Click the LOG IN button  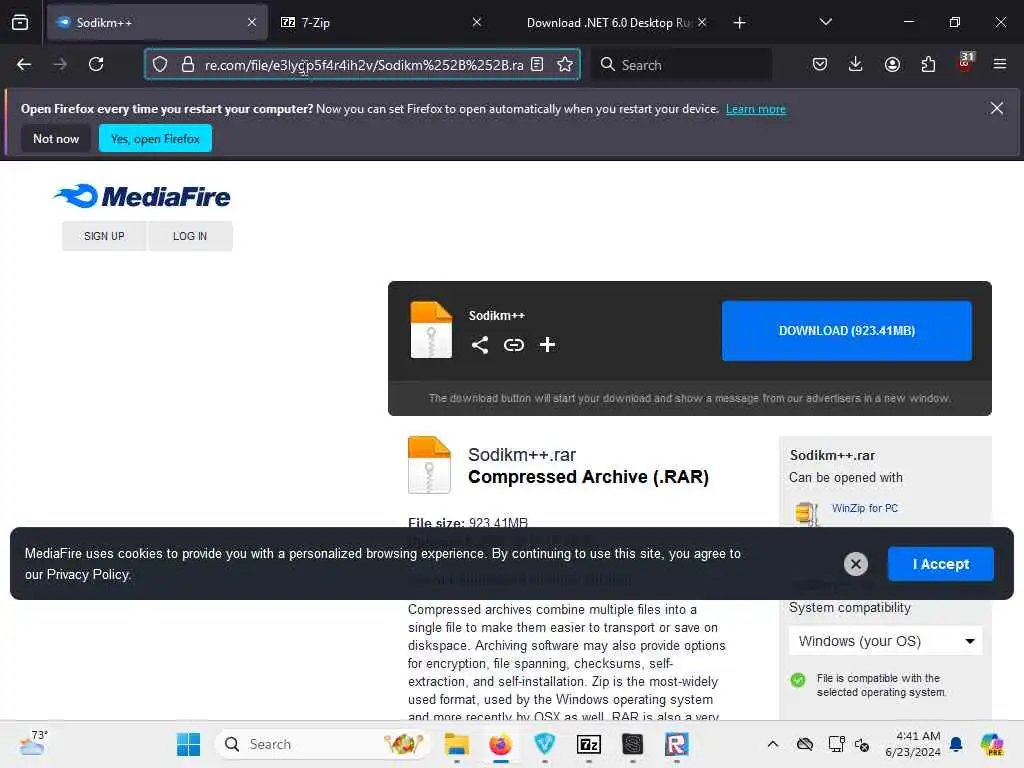[190, 236]
